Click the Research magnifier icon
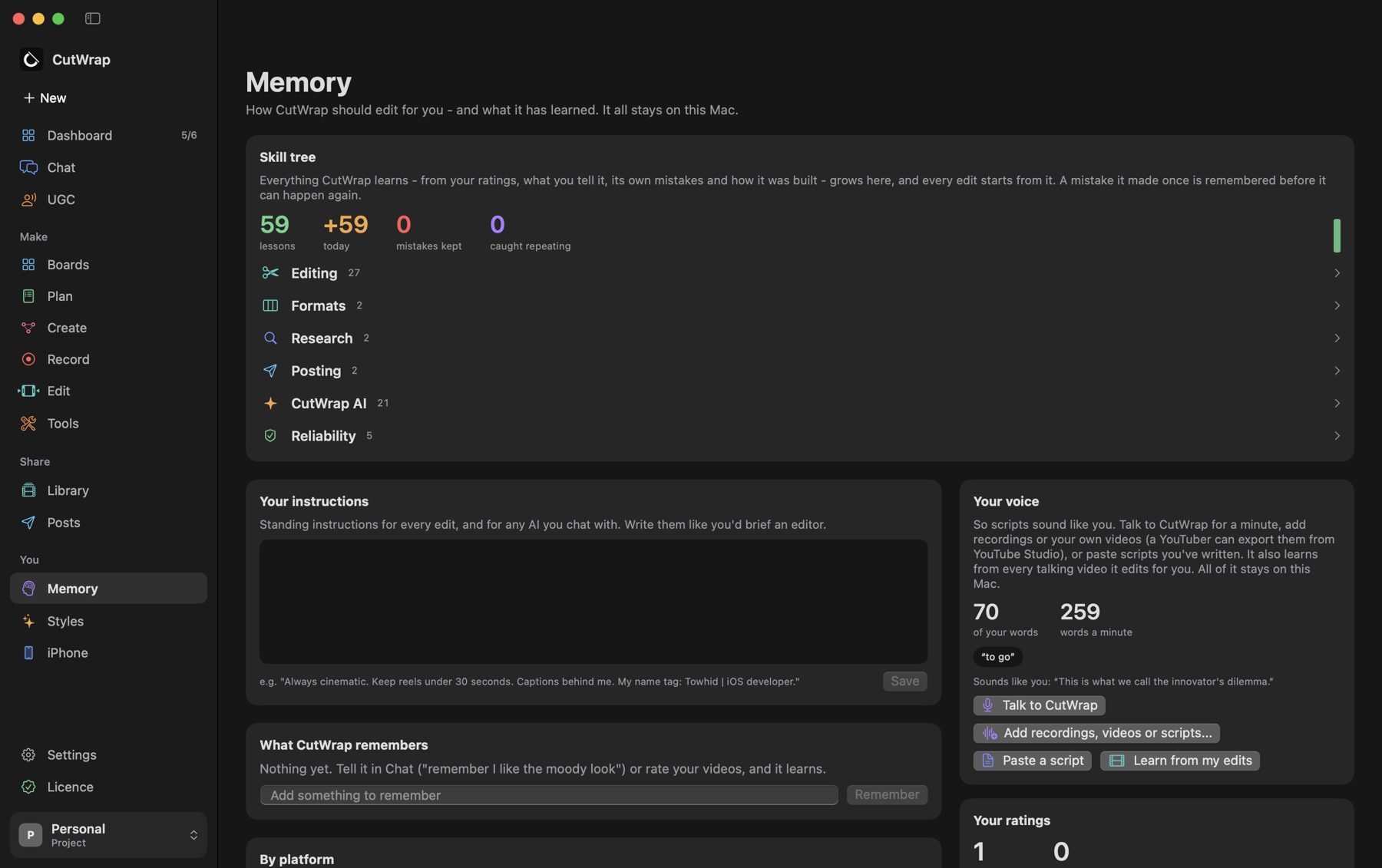This screenshot has width=1382, height=868. click(270, 338)
